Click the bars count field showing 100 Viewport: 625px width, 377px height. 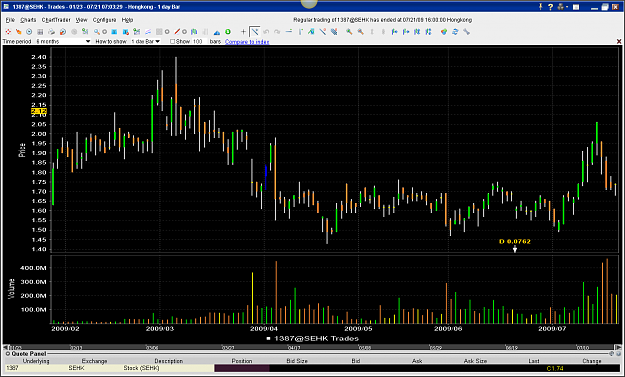click(199, 41)
